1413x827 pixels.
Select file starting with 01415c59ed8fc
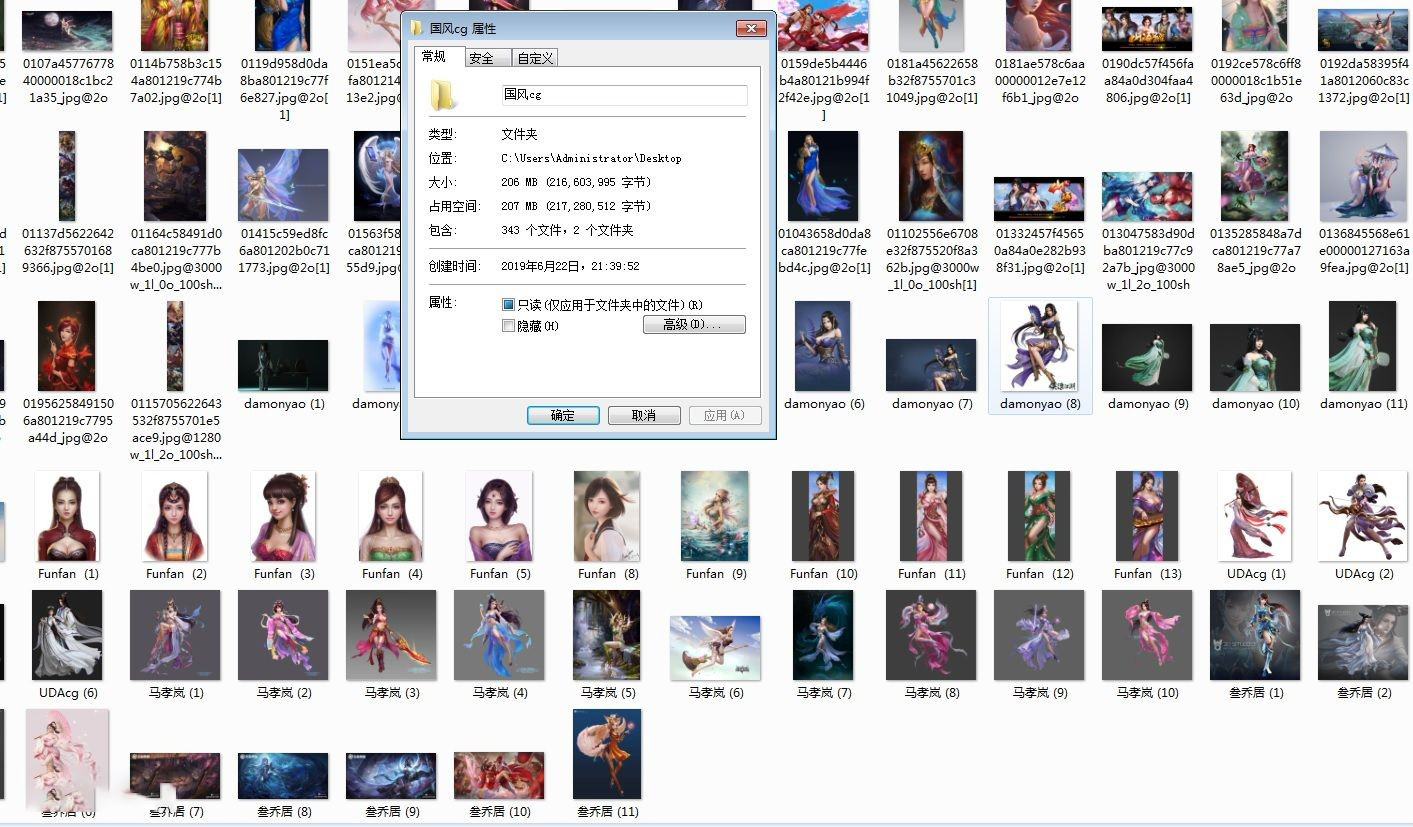tap(283, 185)
